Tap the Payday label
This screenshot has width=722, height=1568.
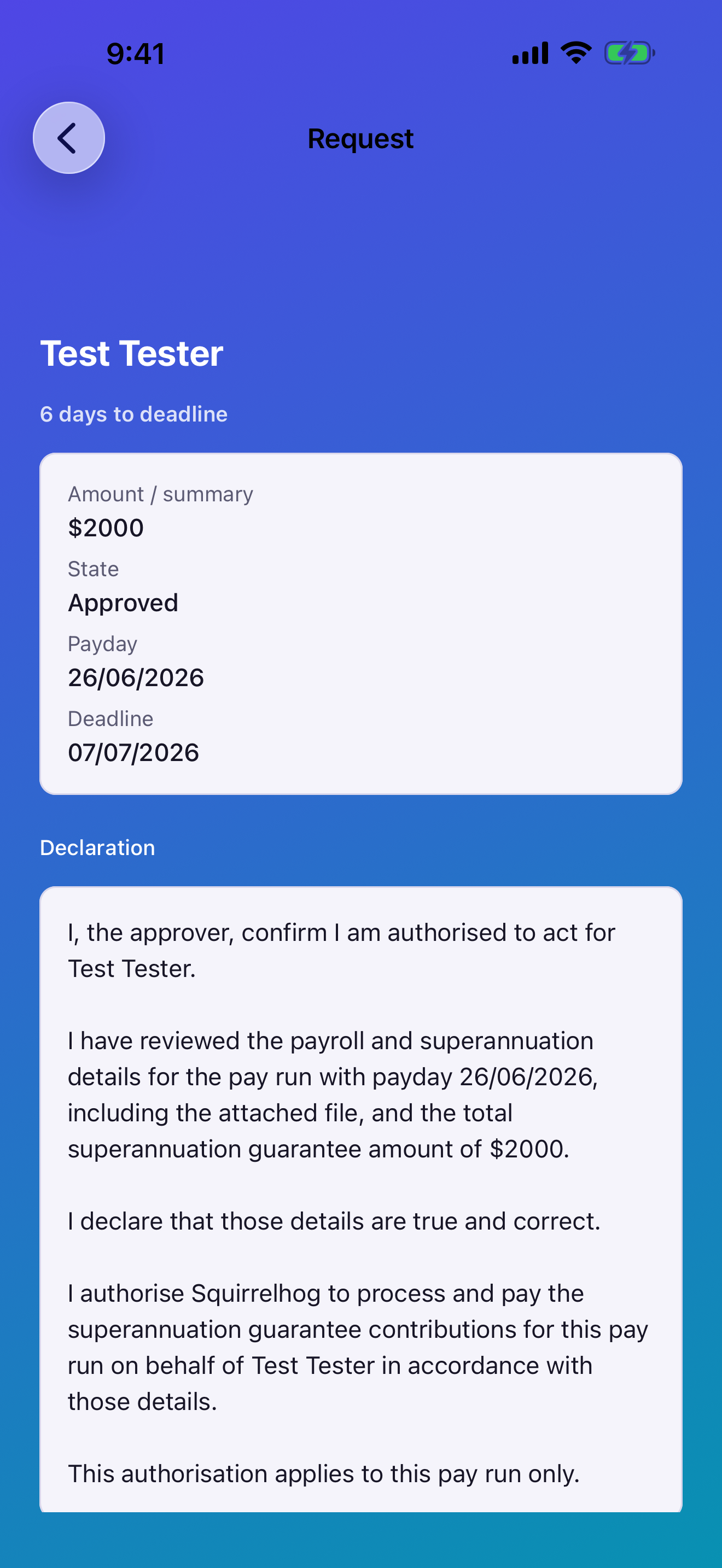(102, 644)
